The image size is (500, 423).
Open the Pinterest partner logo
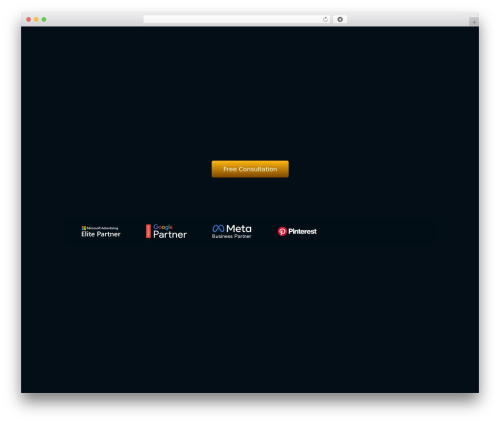pos(297,231)
